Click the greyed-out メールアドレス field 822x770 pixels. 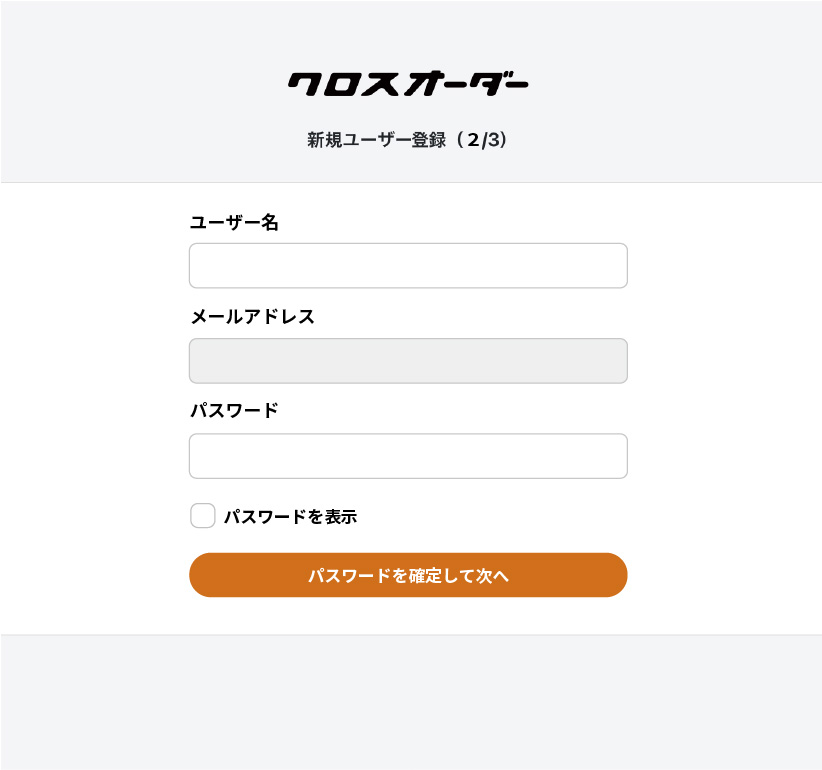(x=408, y=361)
